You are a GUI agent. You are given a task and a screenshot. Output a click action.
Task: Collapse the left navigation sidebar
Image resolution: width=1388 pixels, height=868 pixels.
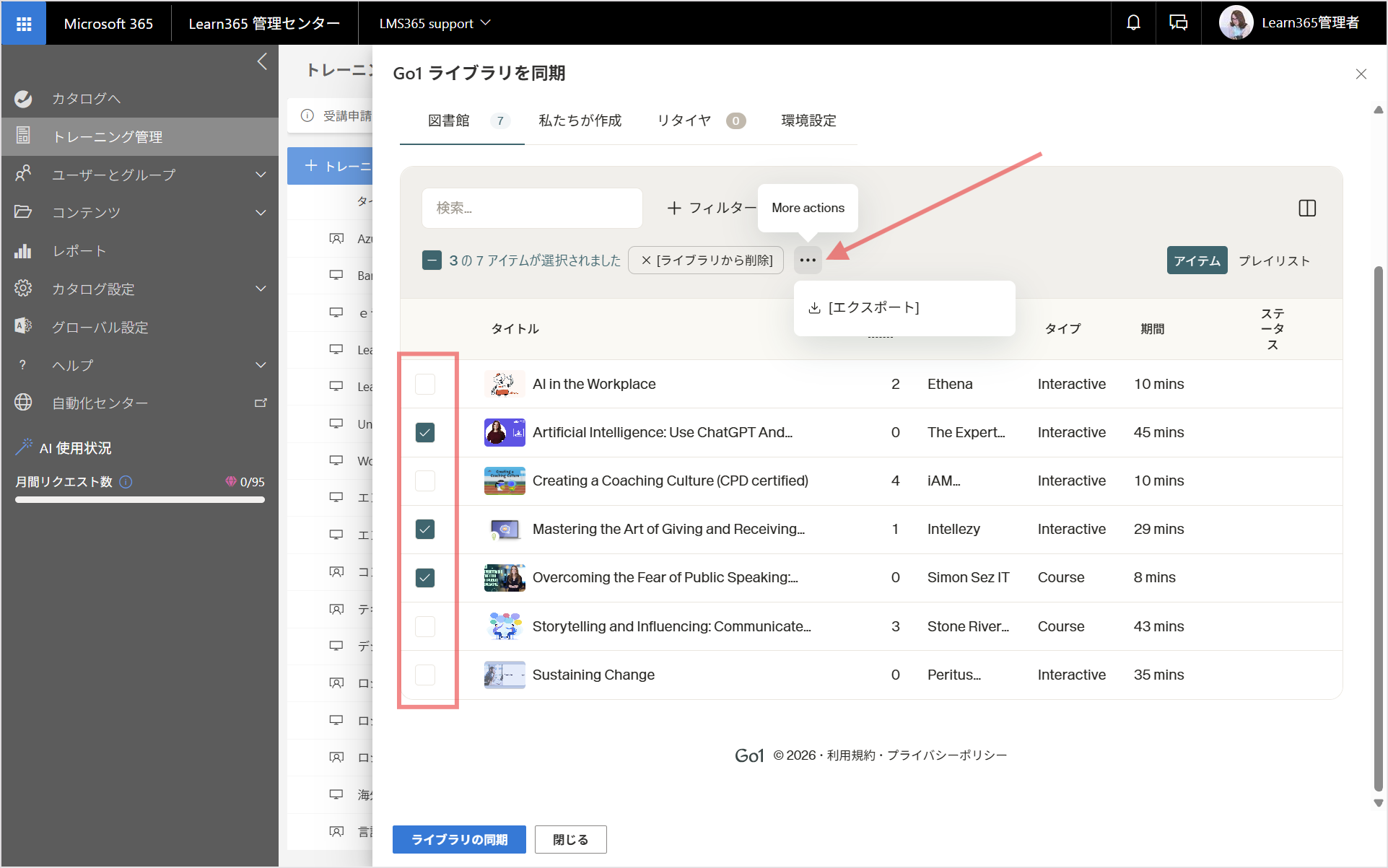262,62
